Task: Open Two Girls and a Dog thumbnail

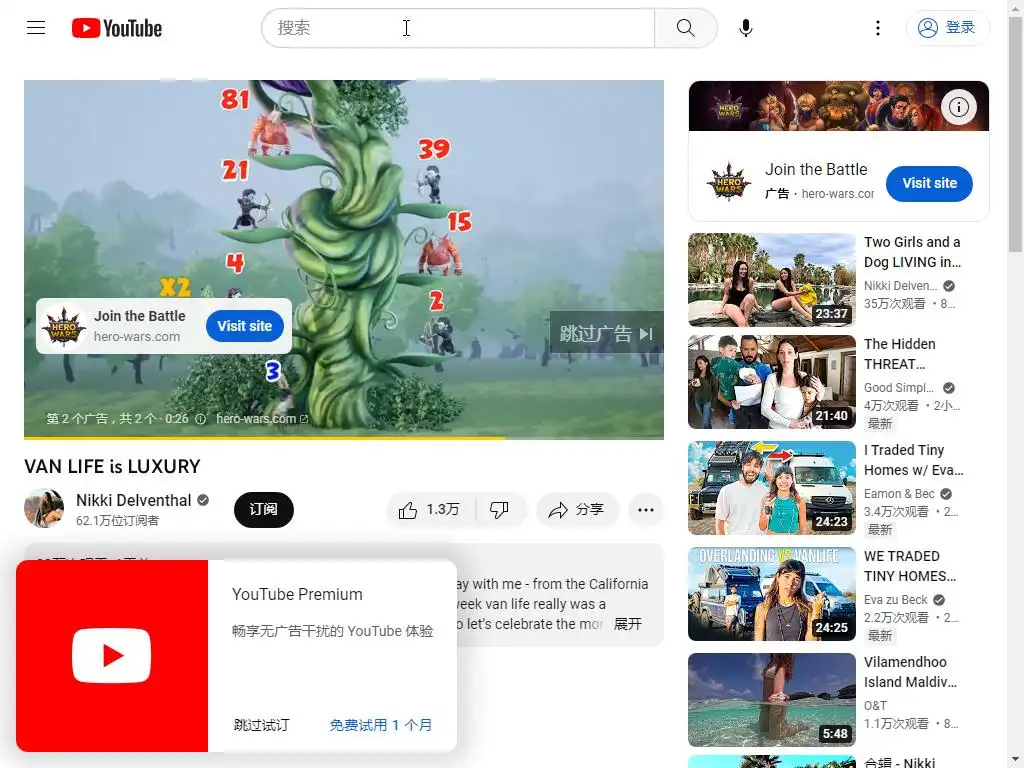Action: [x=771, y=280]
